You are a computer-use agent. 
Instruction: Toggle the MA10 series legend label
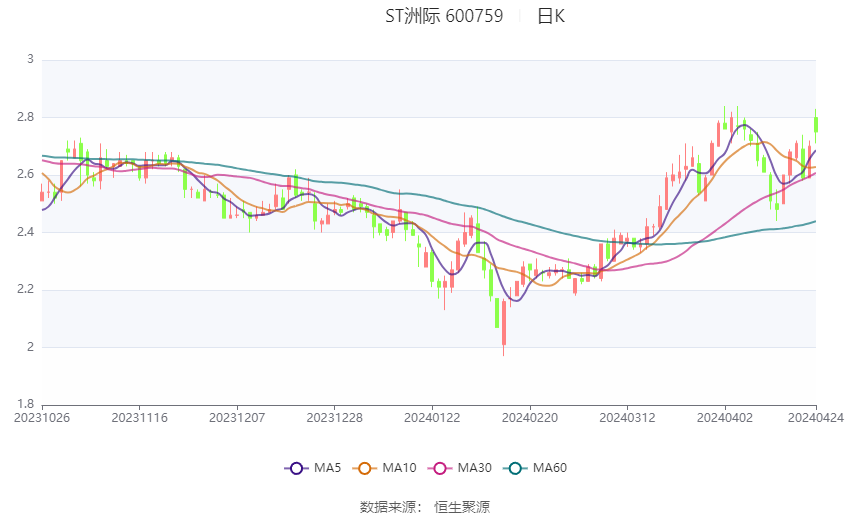tap(401, 468)
